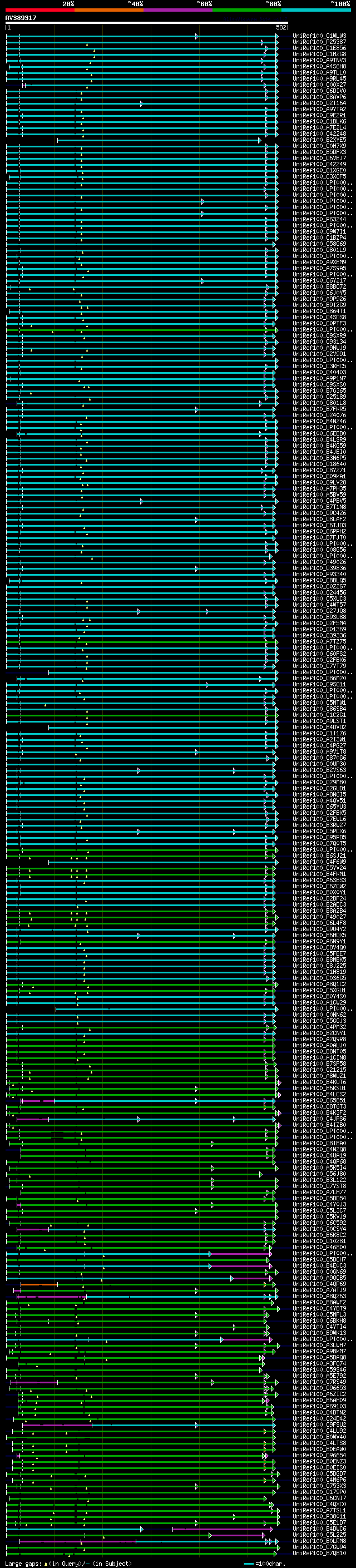356x1568 pixels.
Task: Select the UniRef100_Q2I164 label
Action: [319, 103]
